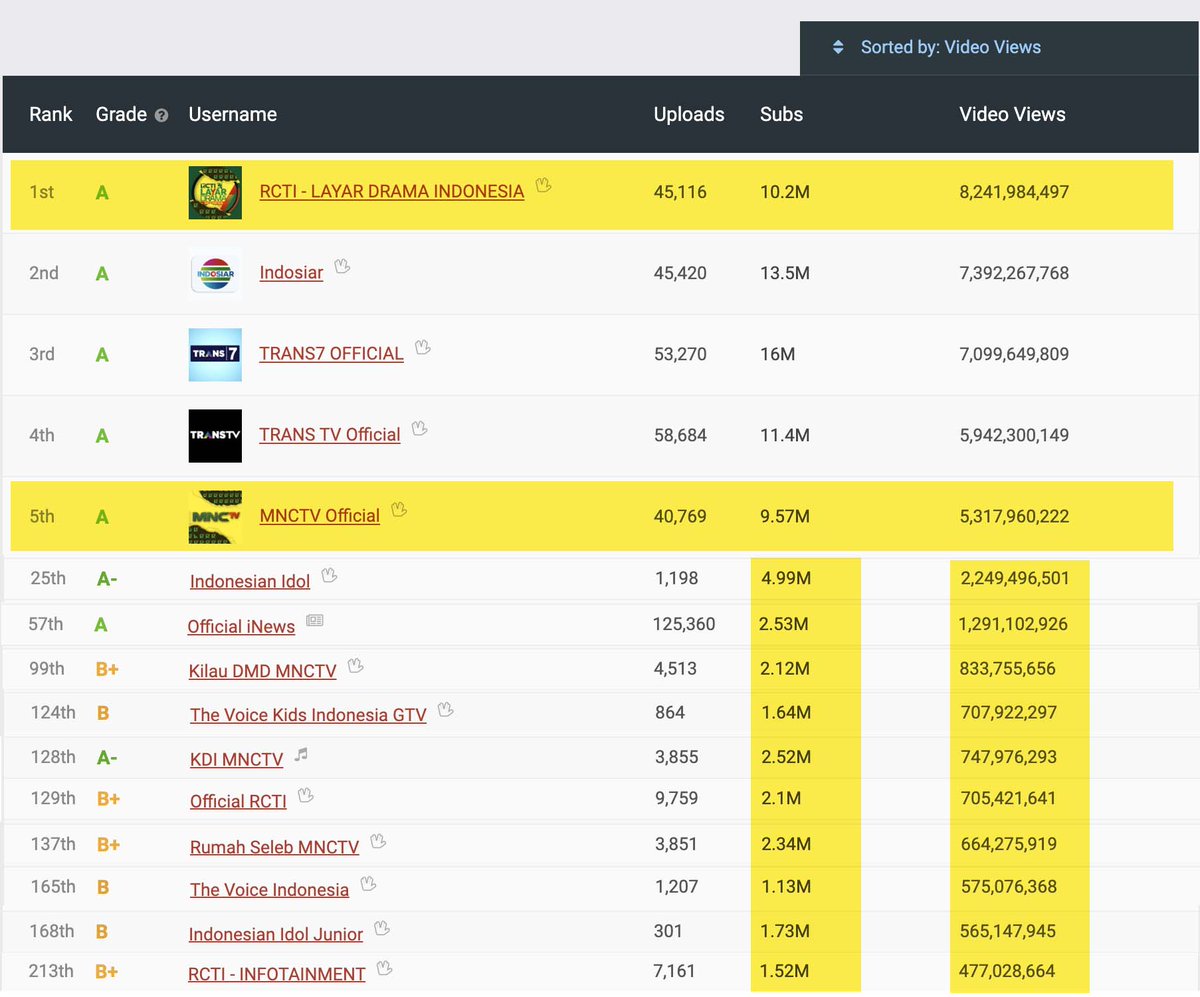Select the 8,241,984,497 video views value
The width and height of the screenshot is (1200, 997).
[1014, 191]
